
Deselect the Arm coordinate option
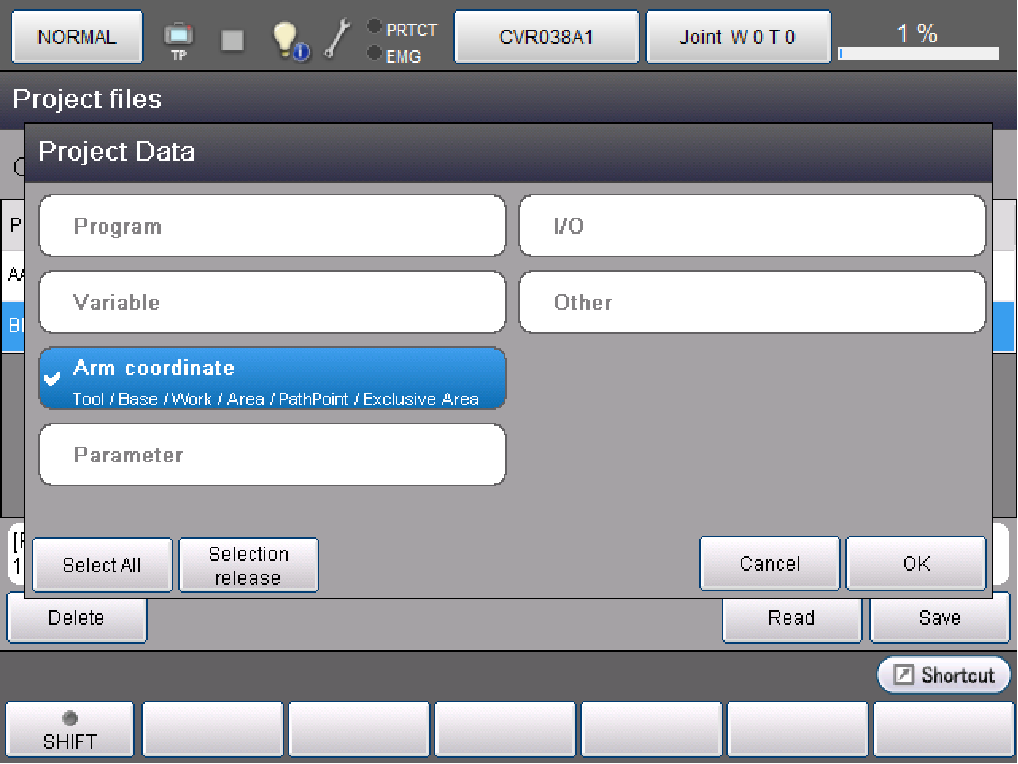tap(272, 379)
